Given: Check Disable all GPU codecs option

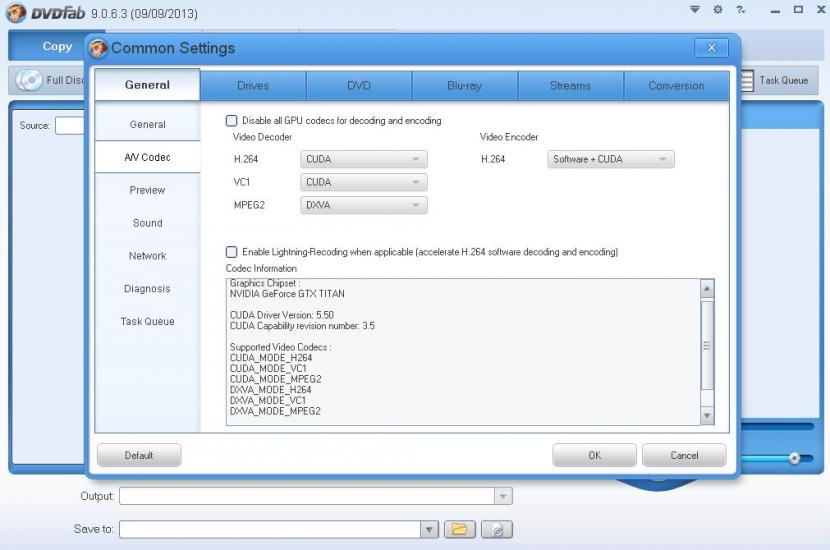Looking at the screenshot, I should 232,120.
